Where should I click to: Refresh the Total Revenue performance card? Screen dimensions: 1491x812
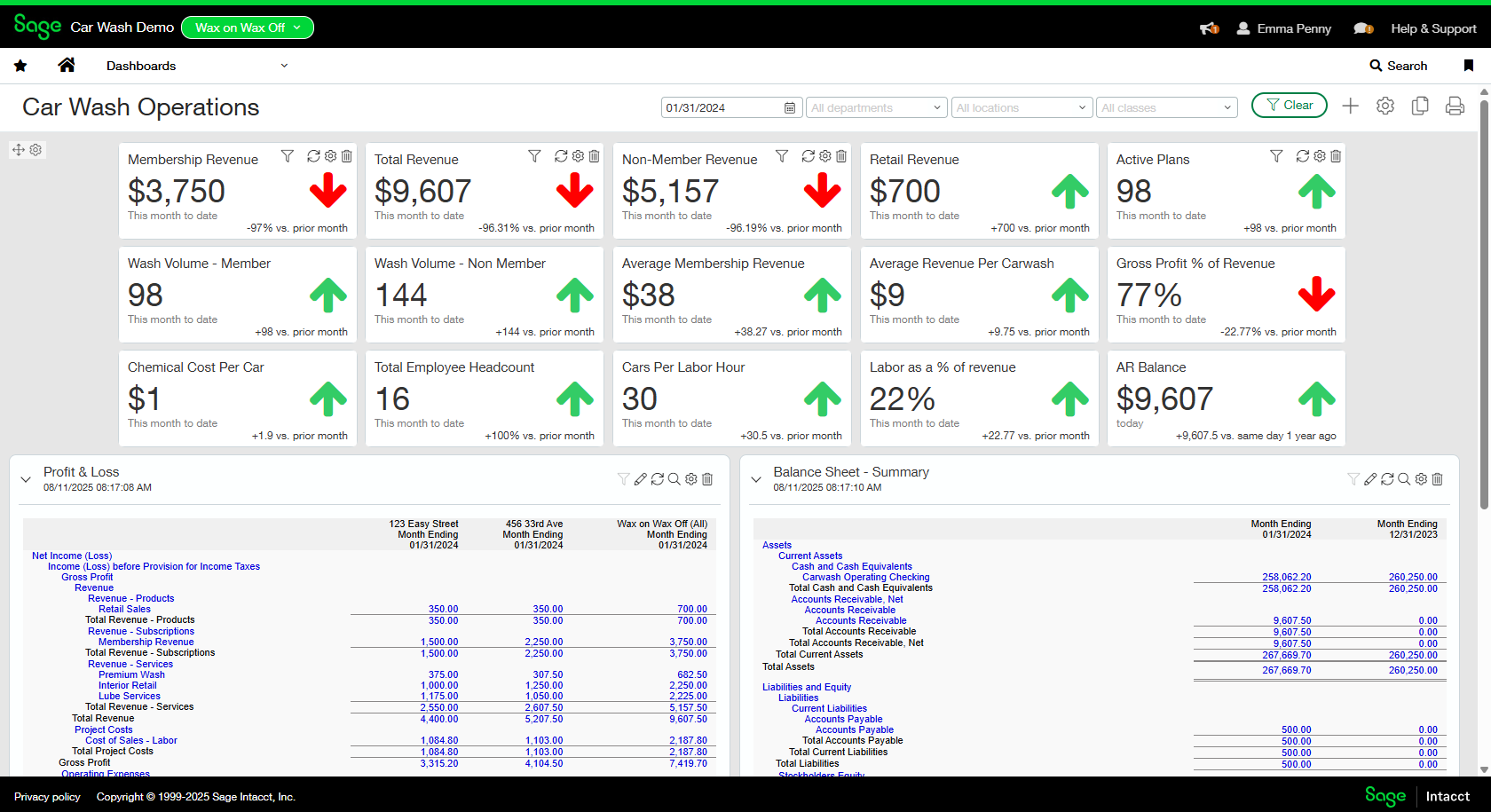pos(560,155)
